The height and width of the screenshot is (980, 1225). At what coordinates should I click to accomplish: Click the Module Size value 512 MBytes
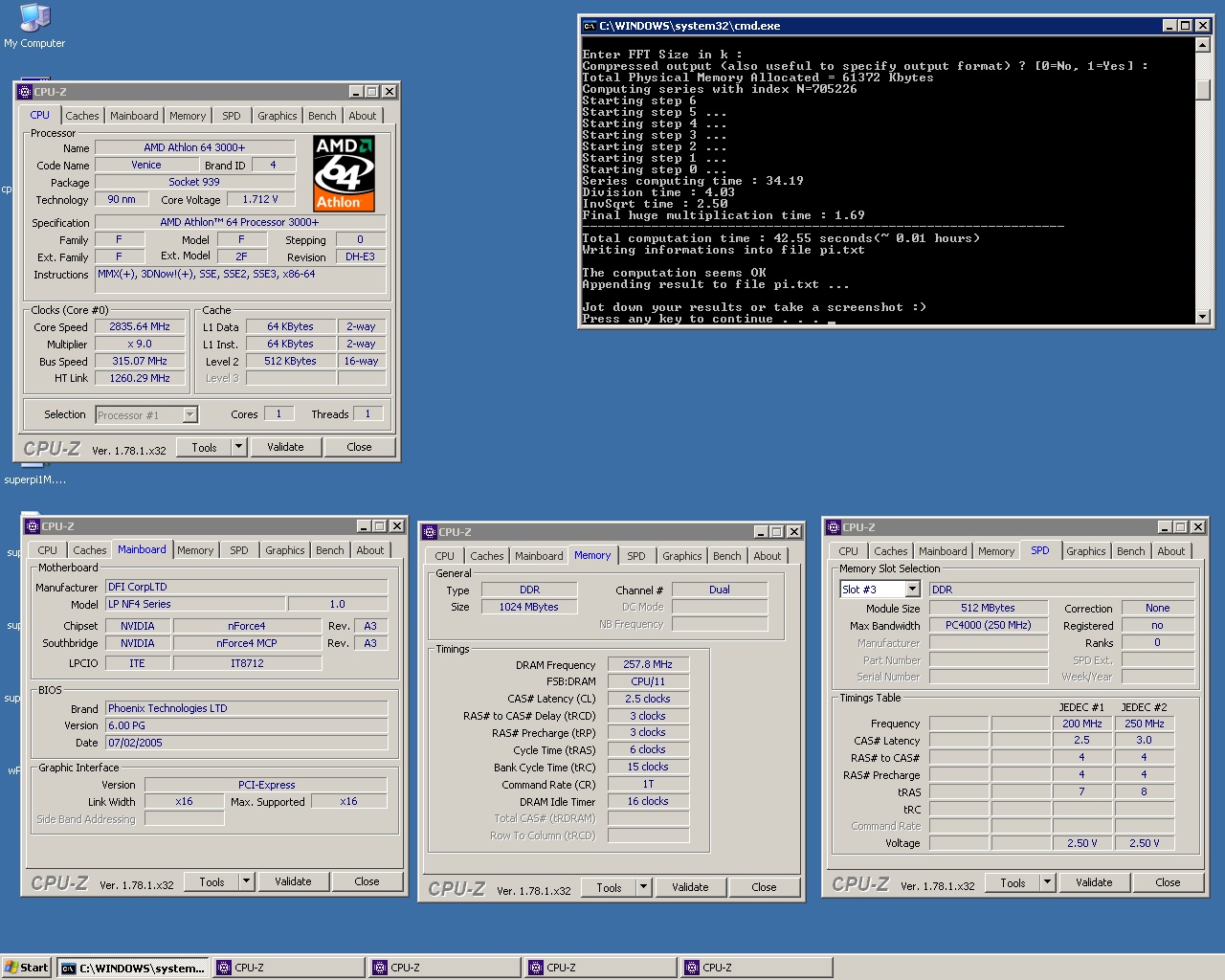pos(989,608)
